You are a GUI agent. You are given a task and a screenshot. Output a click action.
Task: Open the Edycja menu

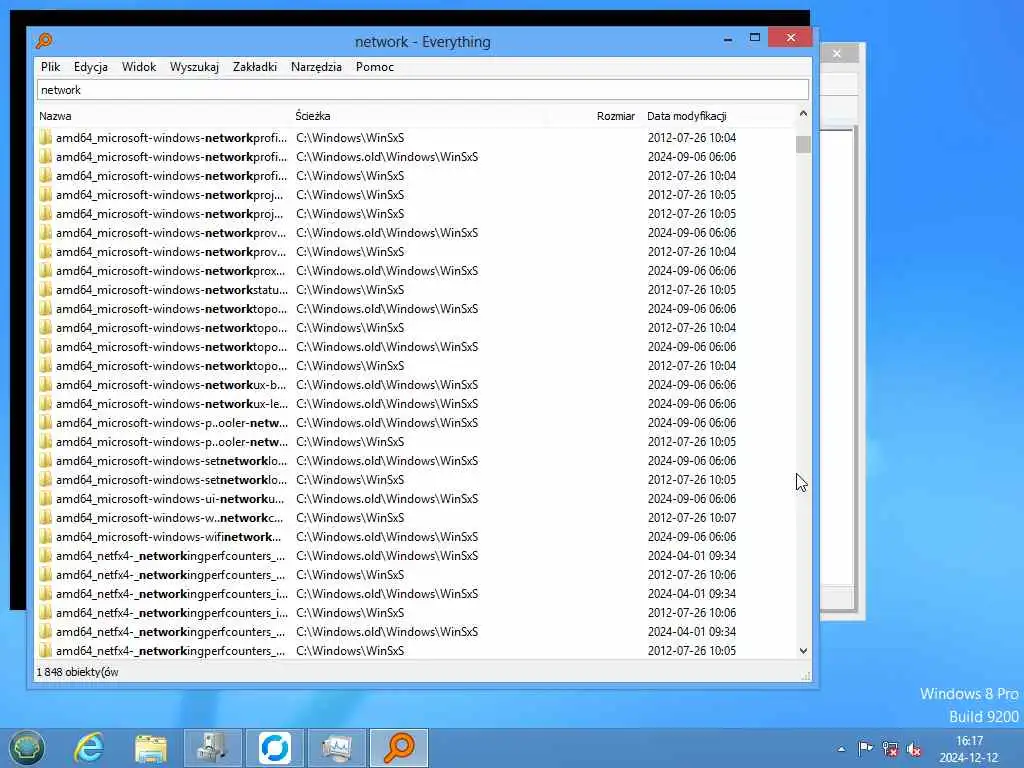pos(91,67)
